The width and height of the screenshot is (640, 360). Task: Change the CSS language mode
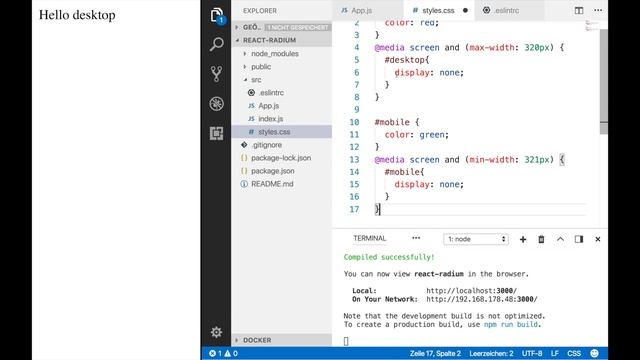coord(574,353)
